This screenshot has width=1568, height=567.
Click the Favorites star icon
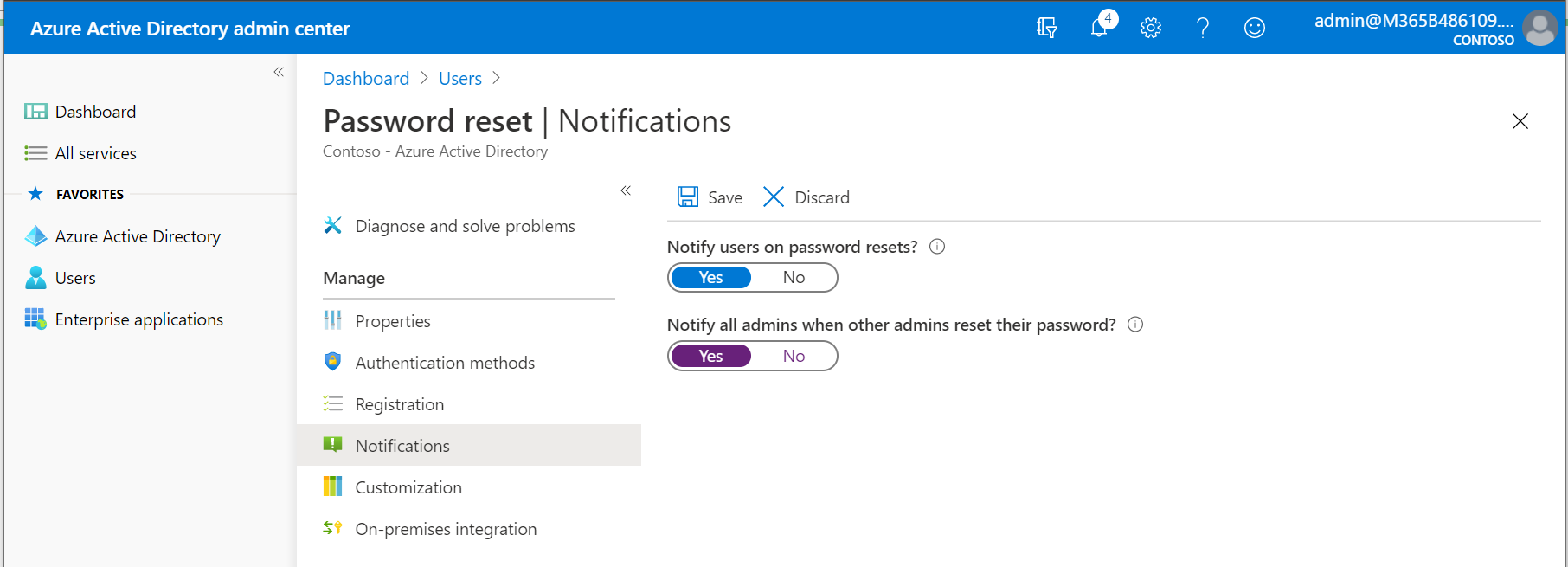coord(35,194)
